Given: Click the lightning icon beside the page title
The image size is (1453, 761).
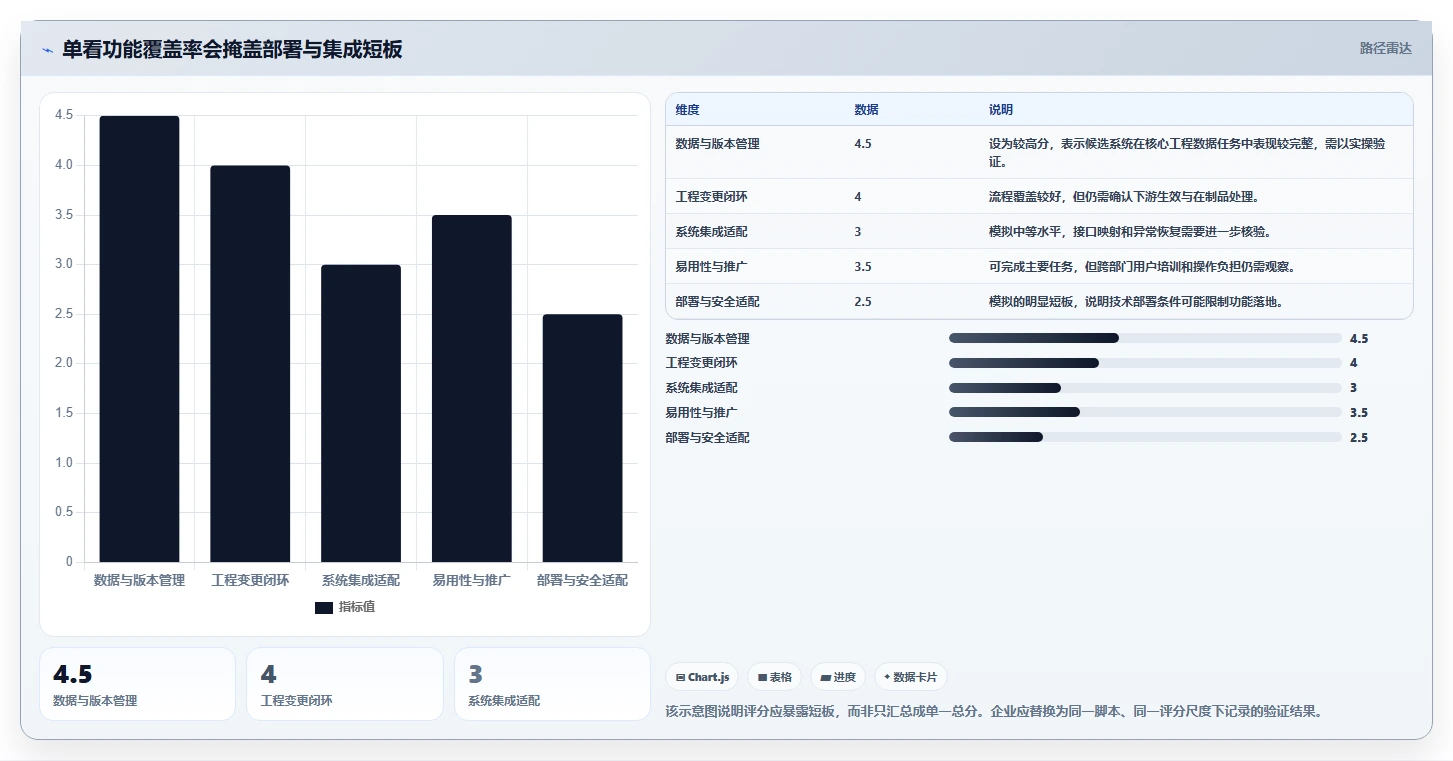Looking at the screenshot, I should (48, 50).
